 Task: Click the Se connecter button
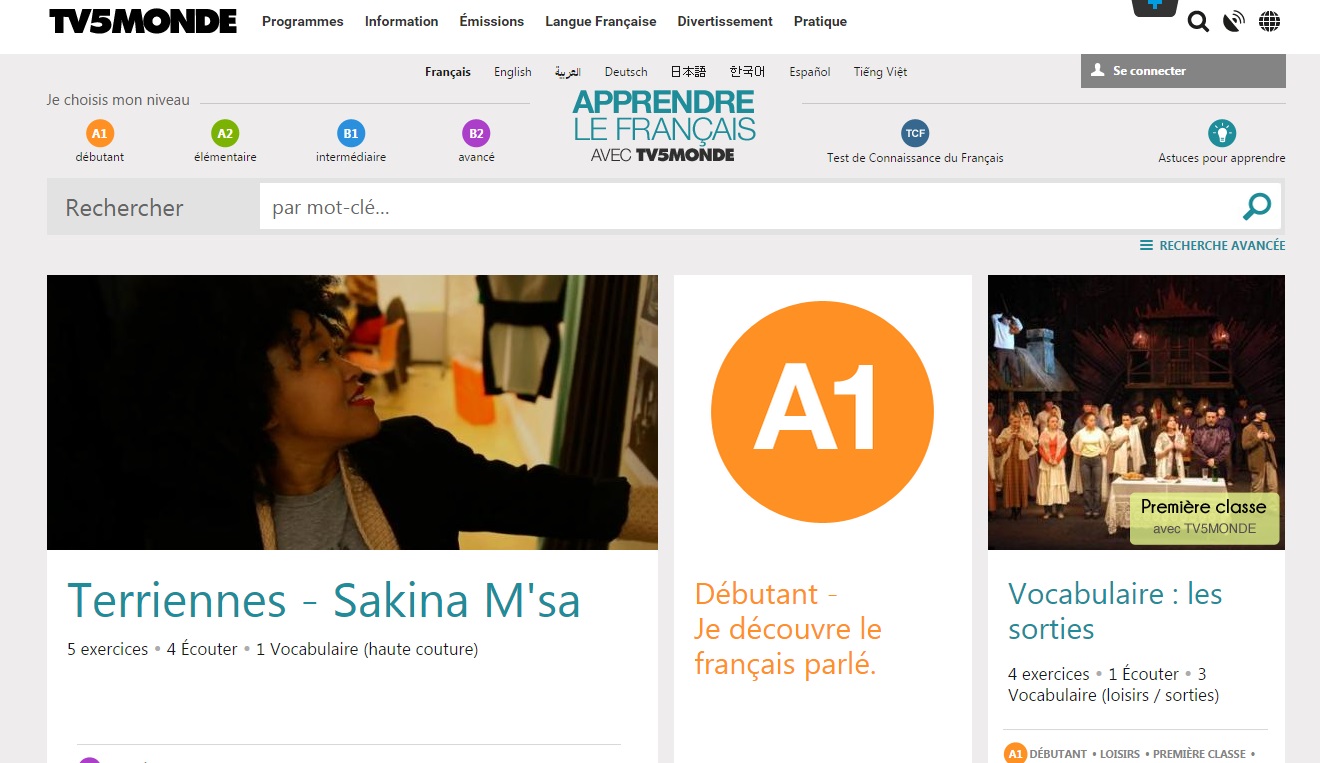pos(1183,71)
